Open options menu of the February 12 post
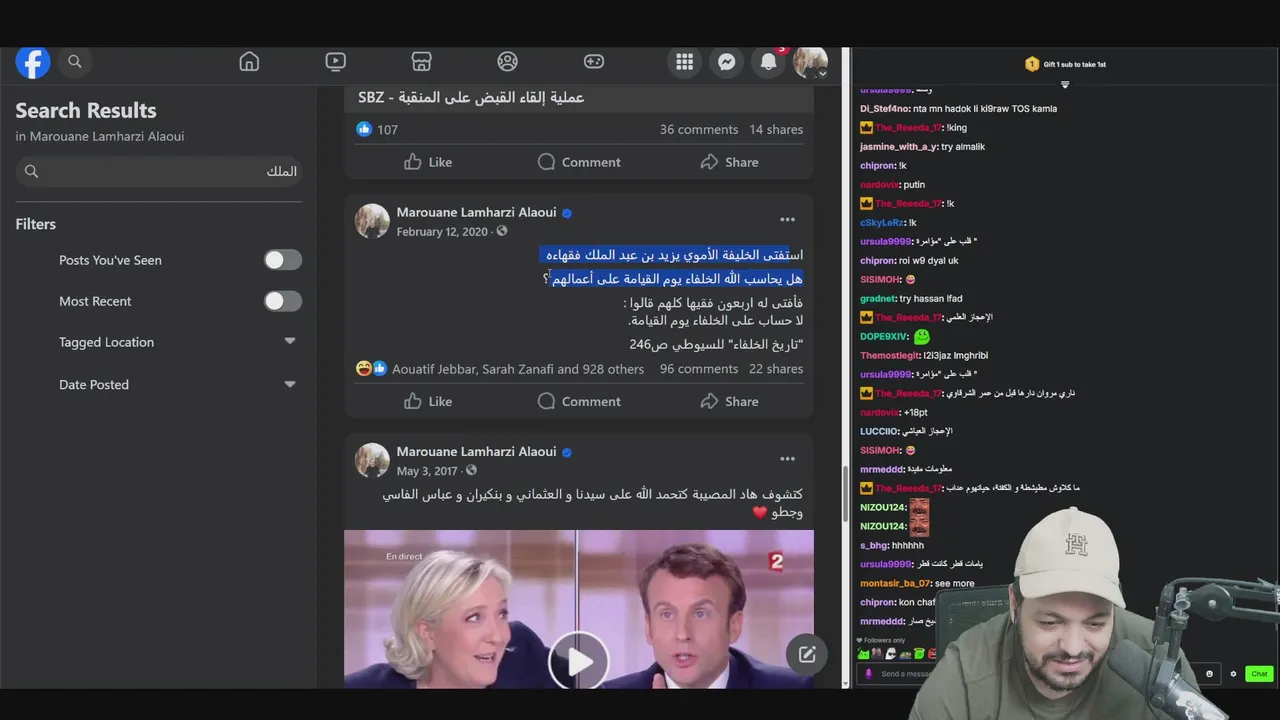Image resolution: width=1280 pixels, height=720 pixels. click(788, 219)
